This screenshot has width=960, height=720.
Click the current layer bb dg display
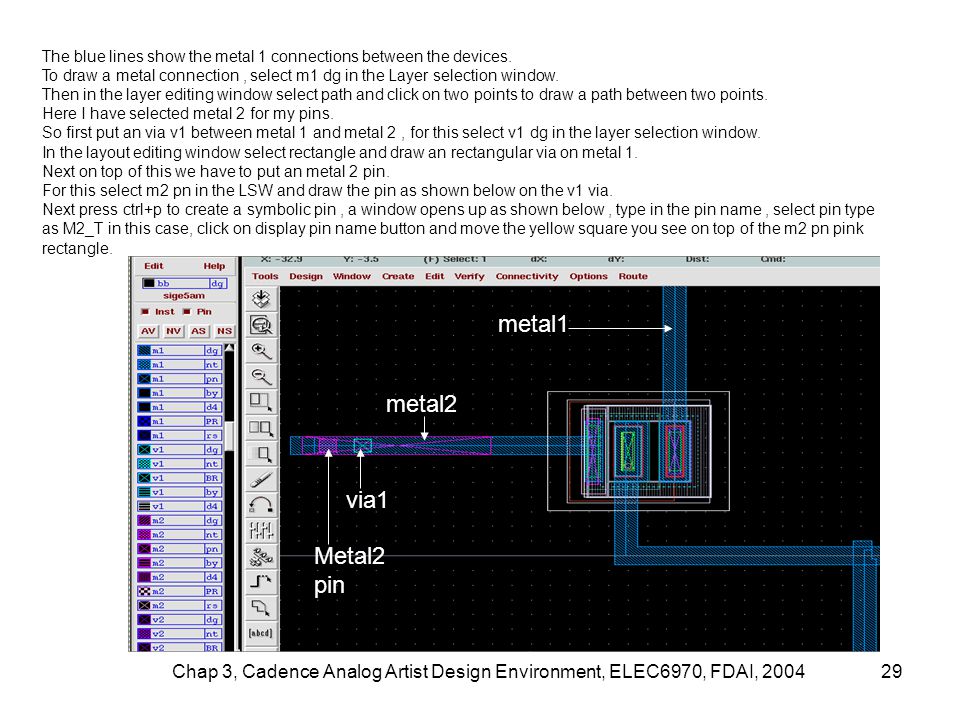[x=184, y=283]
